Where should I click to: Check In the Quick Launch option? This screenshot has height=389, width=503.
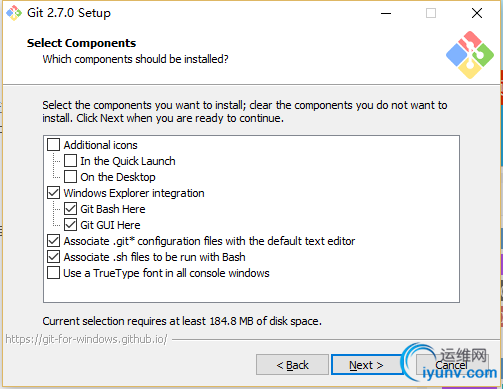70,161
